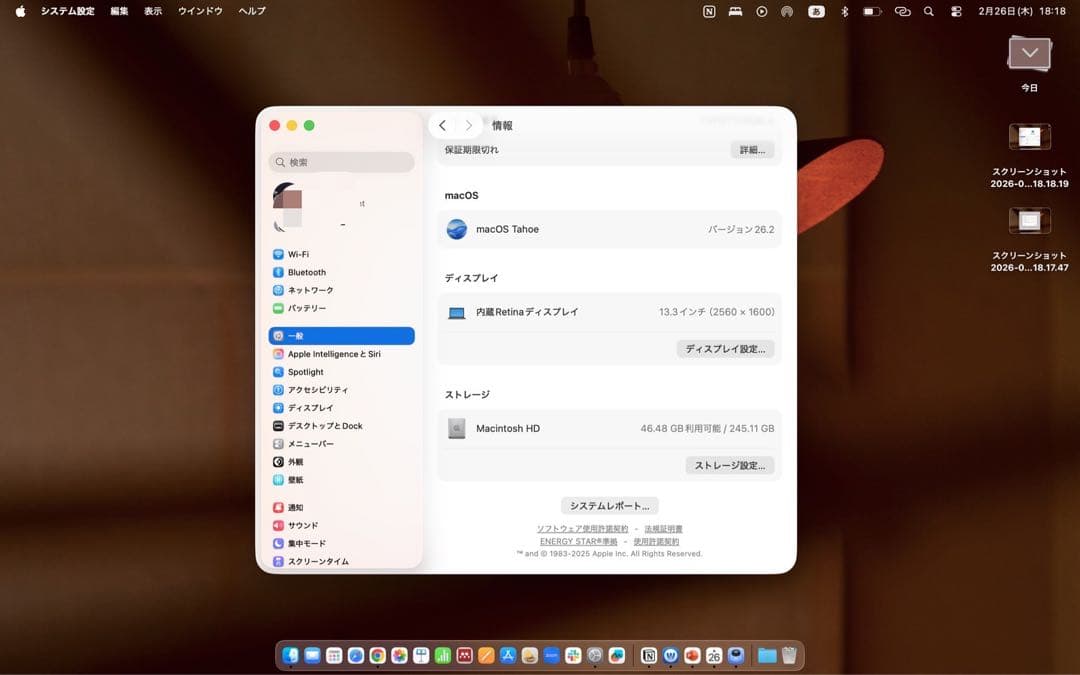
Task: Open ソフトウェア使用許諾契約 link
Action: coord(583,529)
